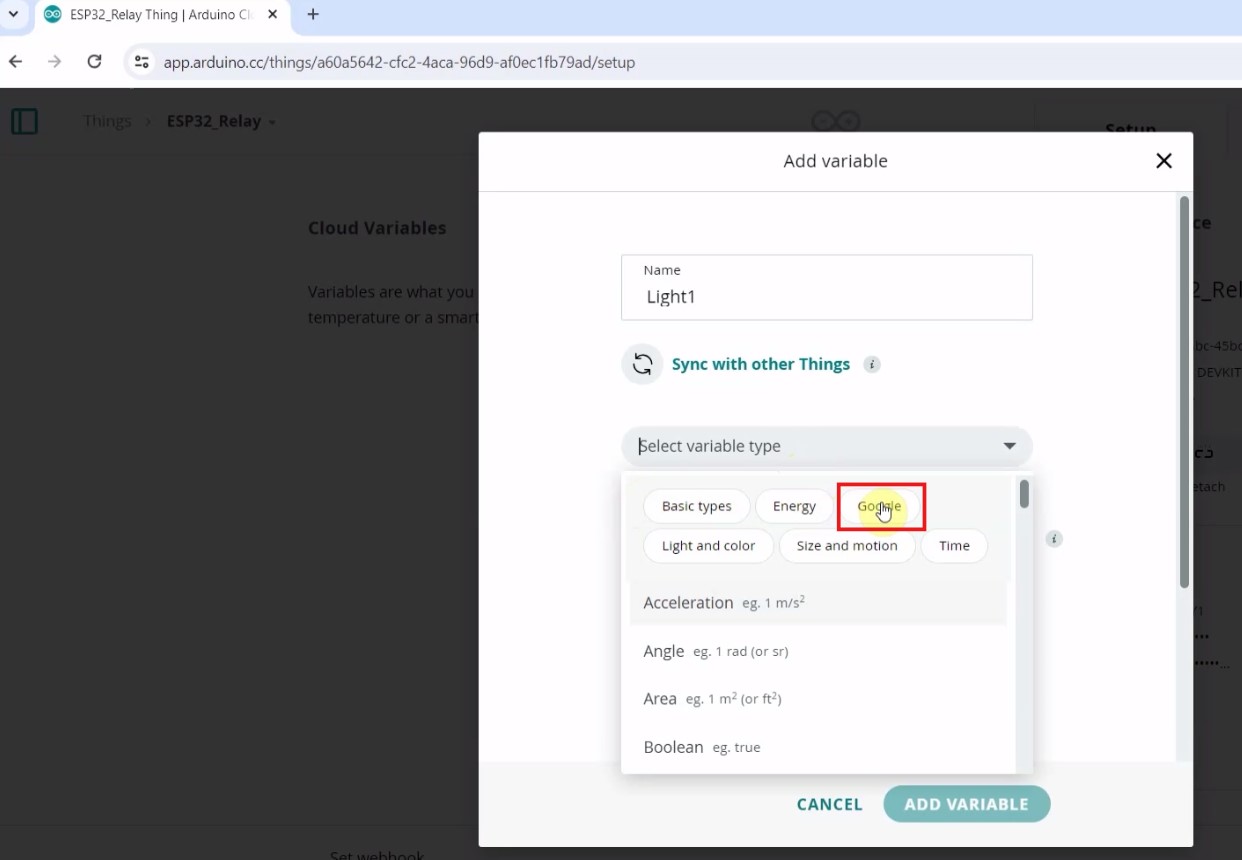Select the Google category filter chip
Screen dimensions: 1242x860
point(879,506)
